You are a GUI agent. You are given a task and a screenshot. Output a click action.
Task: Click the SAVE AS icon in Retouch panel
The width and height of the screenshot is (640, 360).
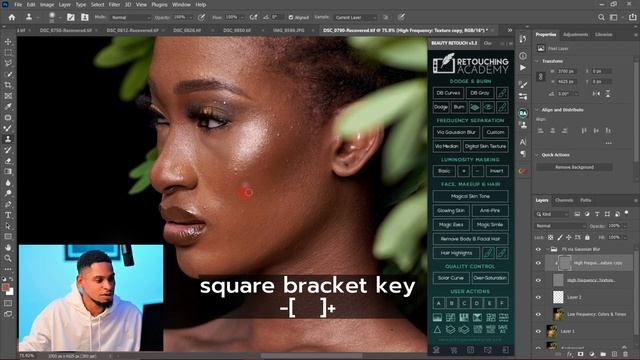[503, 329]
